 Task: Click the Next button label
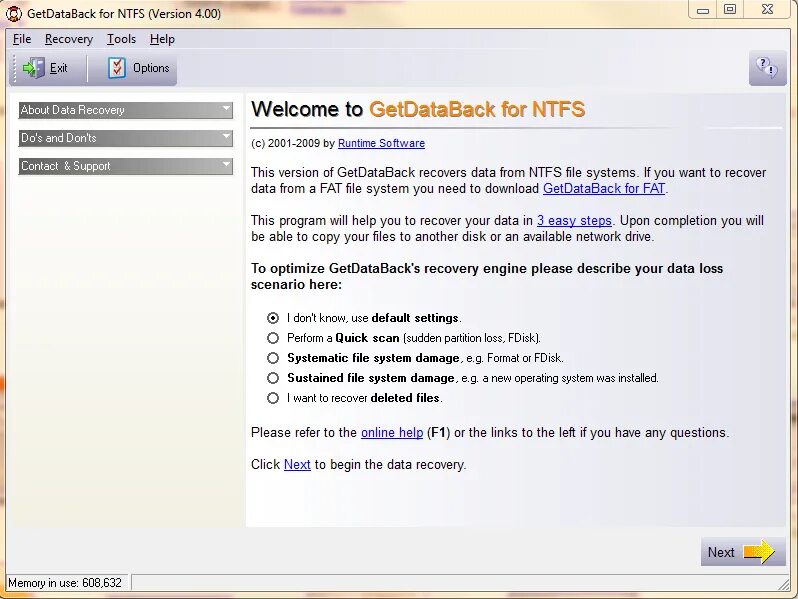point(721,552)
